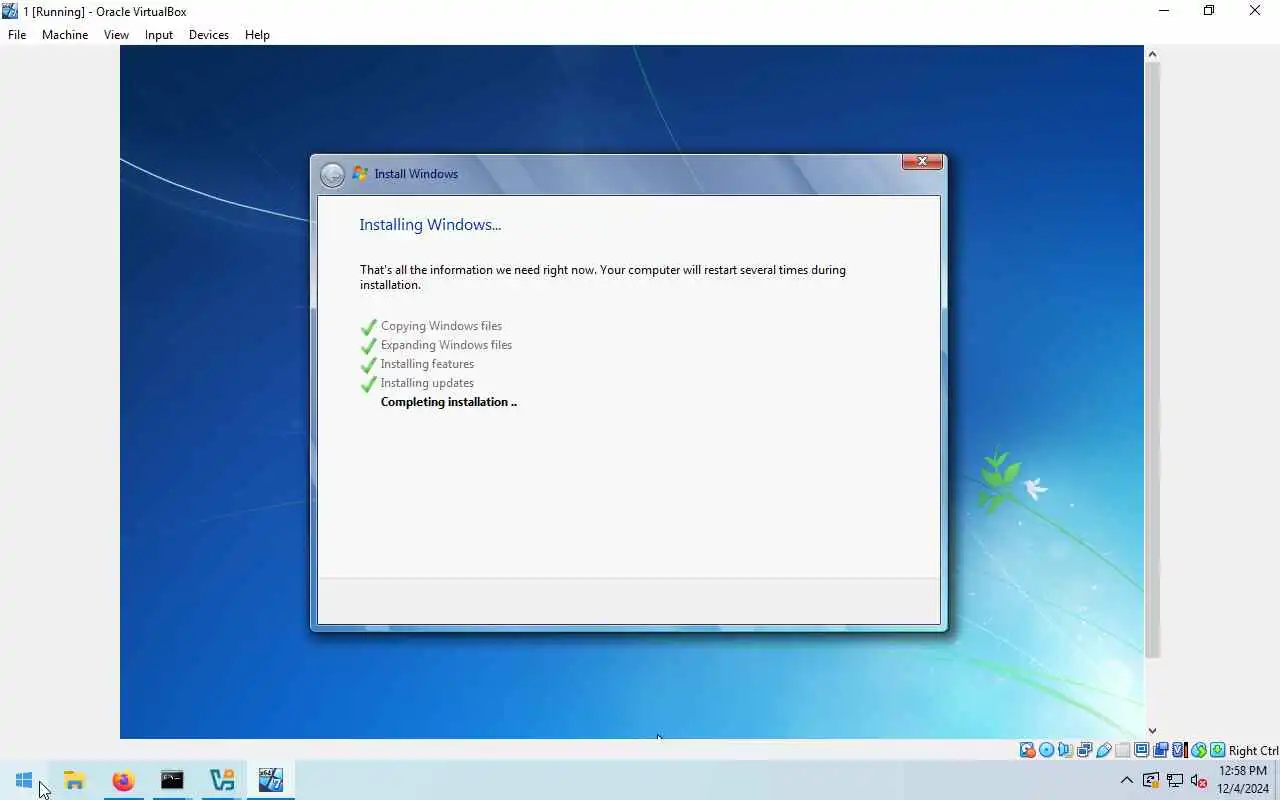
Task: Launch Firefox from the taskbar
Action: click(x=123, y=780)
